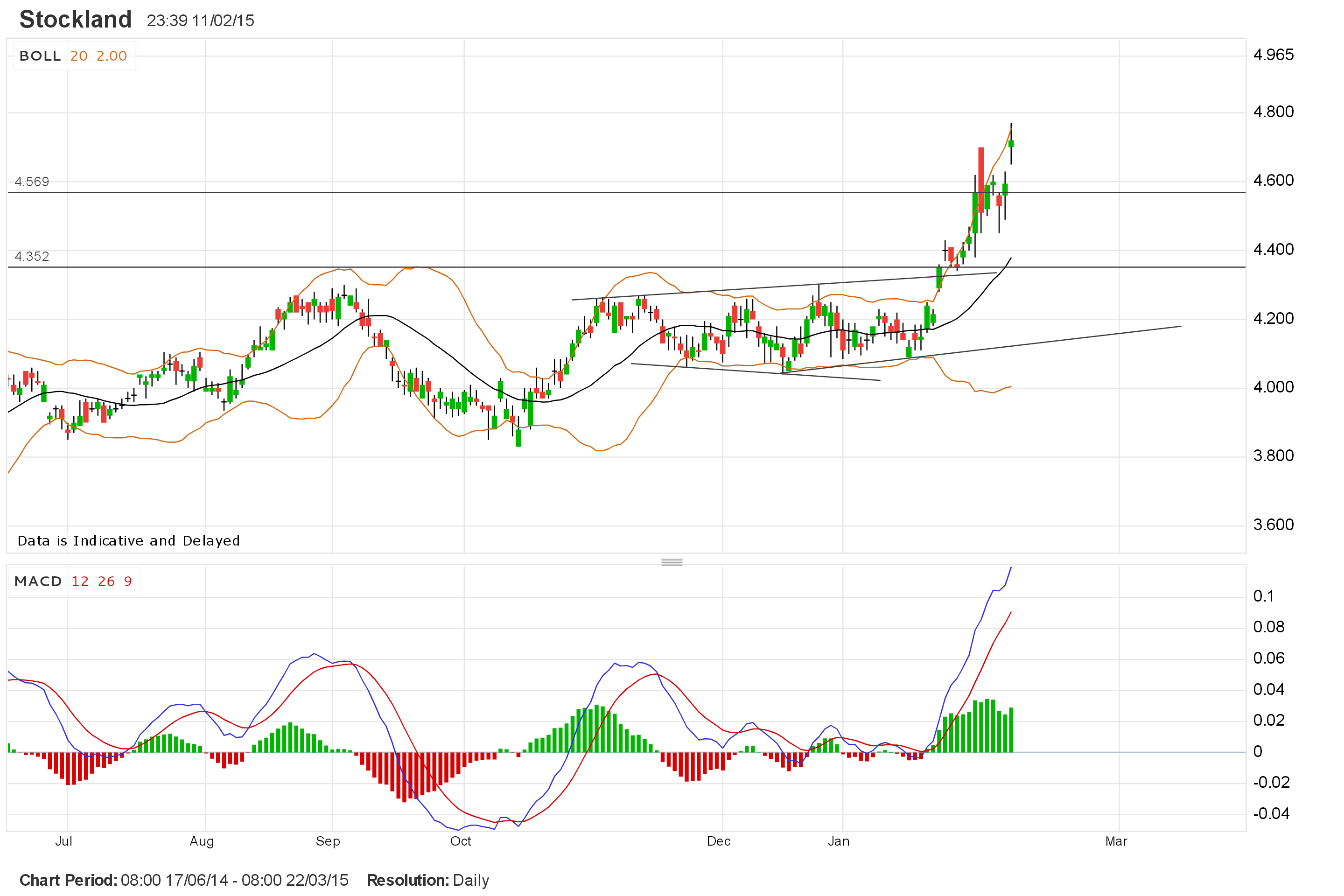Image resolution: width=1344 pixels, height=896 pixels.
Task: Click the chart period range 17/06/14 - 22/03/15
Action: (234, 880)
